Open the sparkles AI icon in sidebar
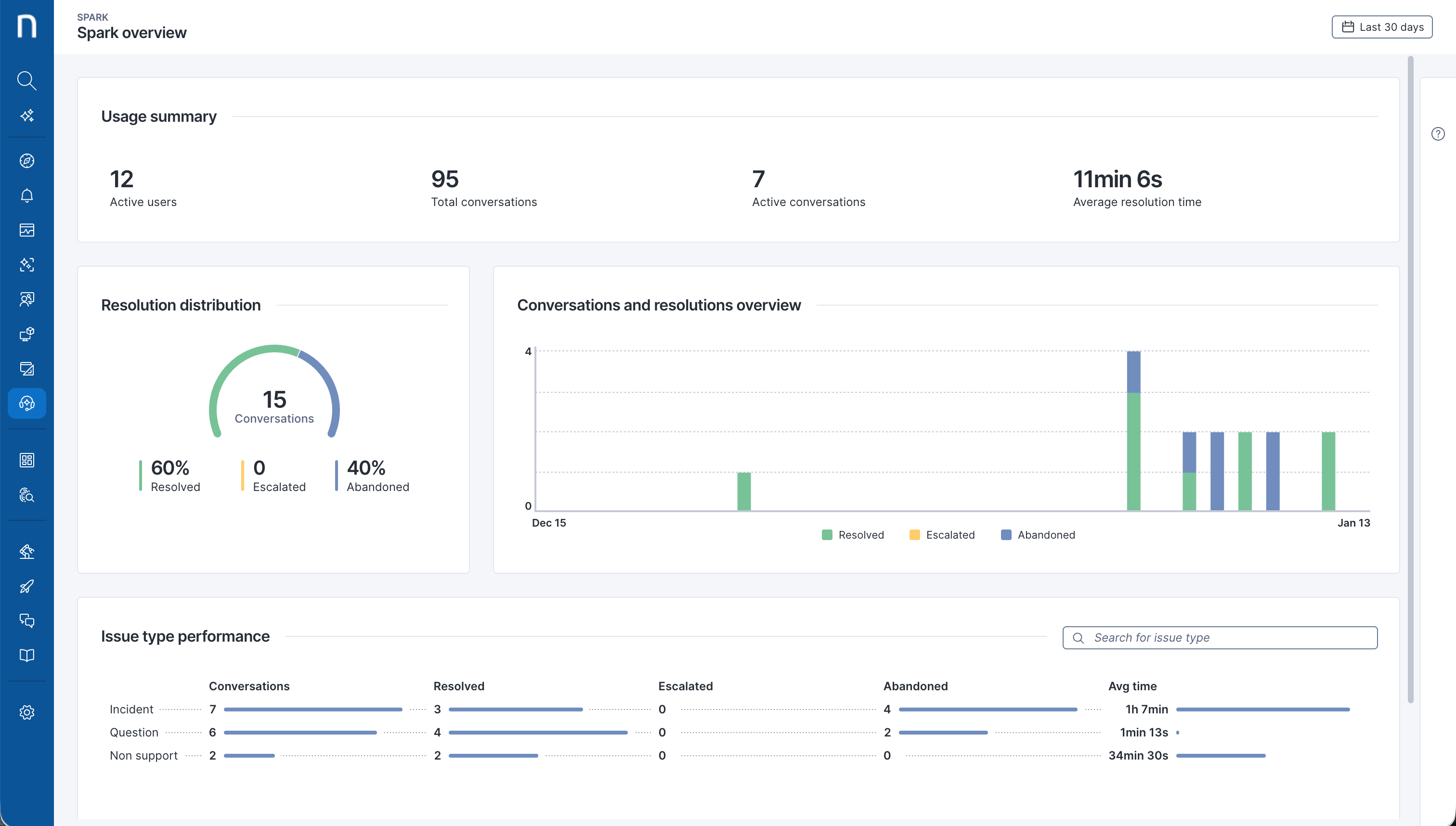The height and width of the screenshot is (826, 1456). (26, 116)
